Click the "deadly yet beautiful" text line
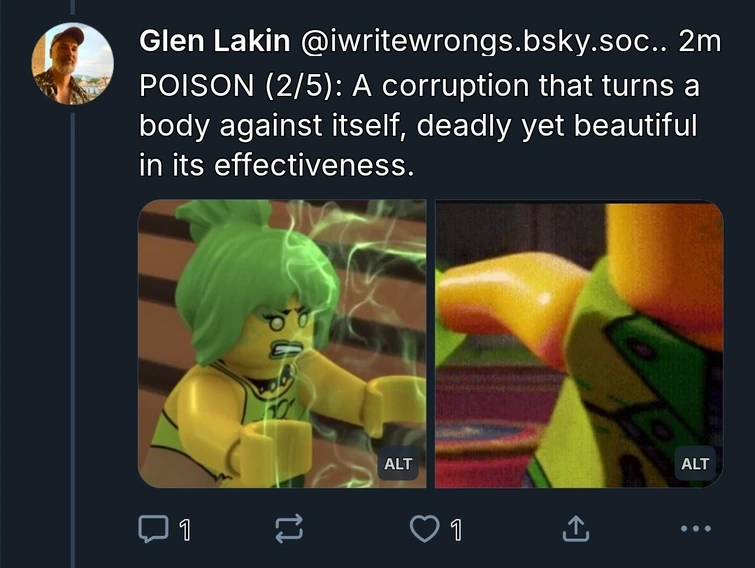The height and width of the screenshot is (568, 755). coord(556,126)
